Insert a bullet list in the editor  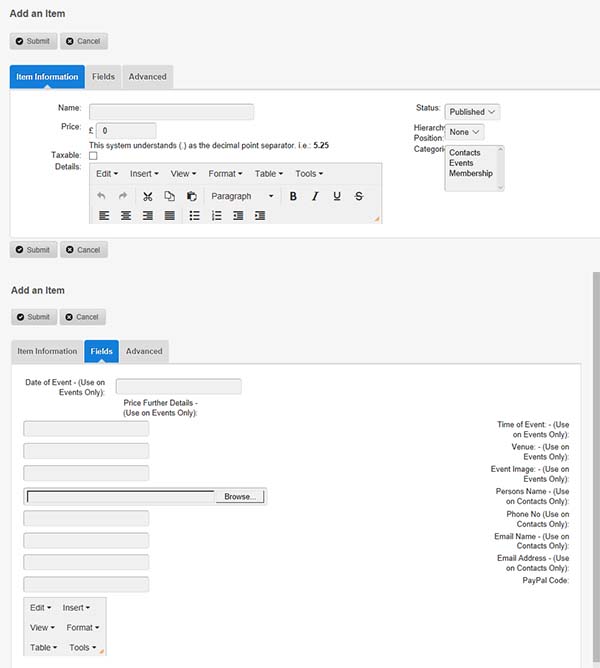click(195, 215)
